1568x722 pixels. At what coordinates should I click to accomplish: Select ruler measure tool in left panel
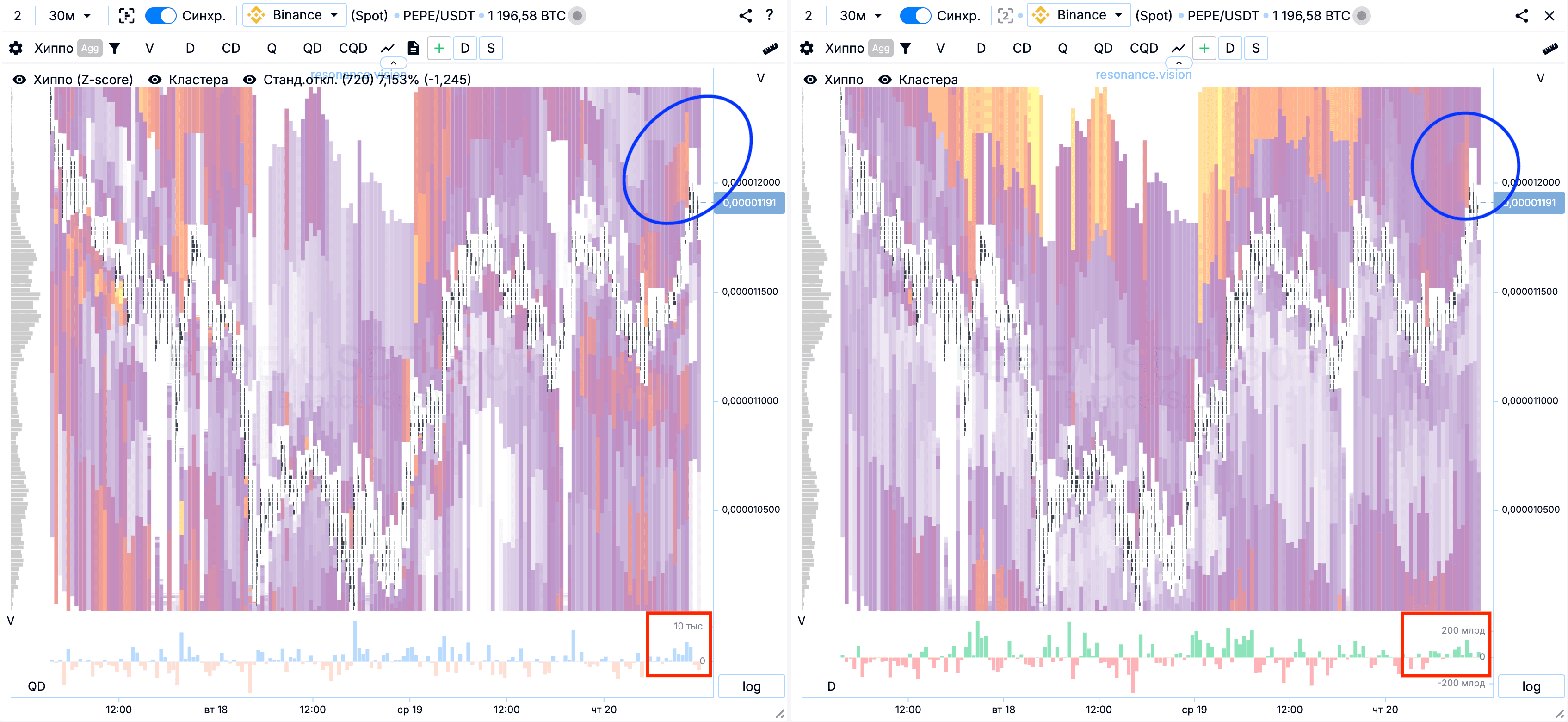(x=770, y=49)
